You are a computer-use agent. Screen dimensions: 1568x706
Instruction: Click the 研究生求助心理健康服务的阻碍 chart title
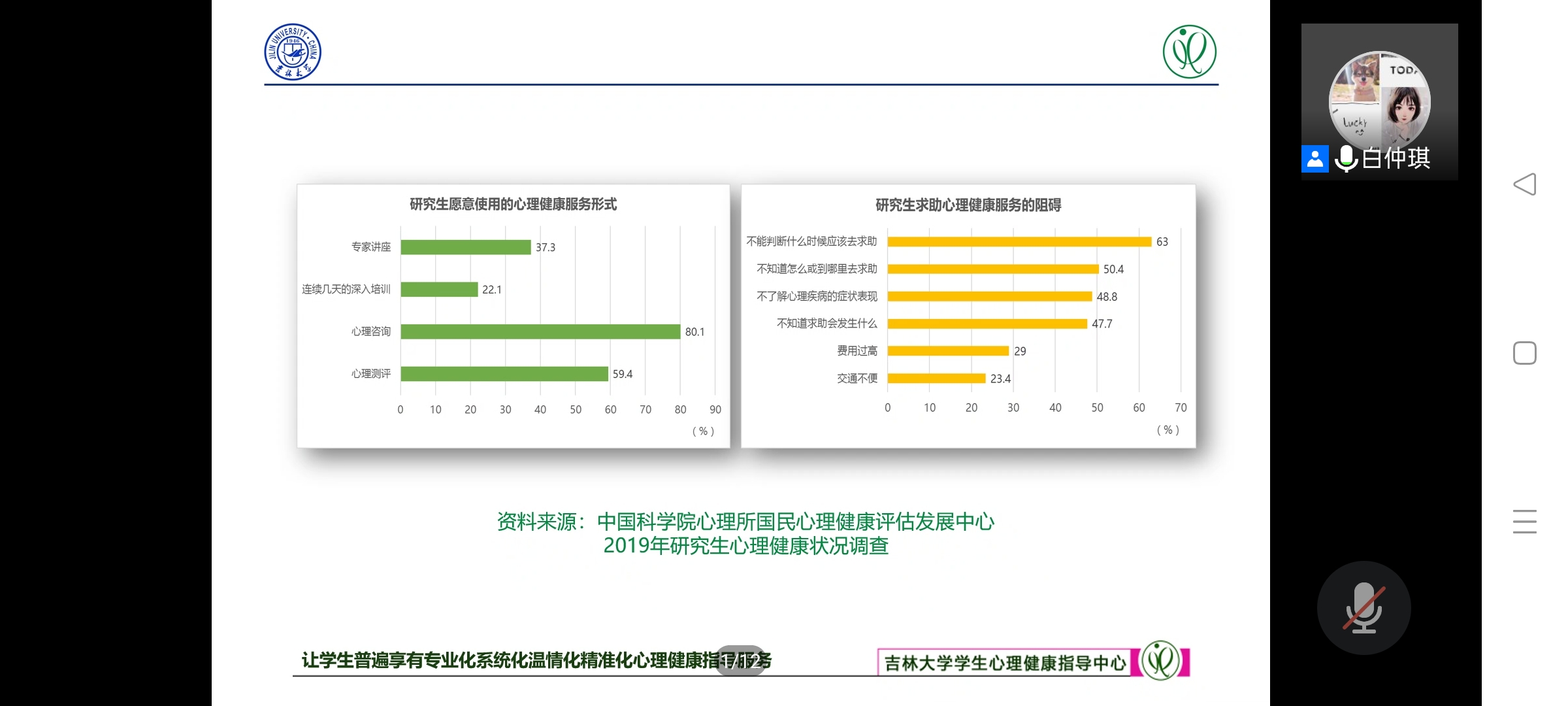point(968,205)
